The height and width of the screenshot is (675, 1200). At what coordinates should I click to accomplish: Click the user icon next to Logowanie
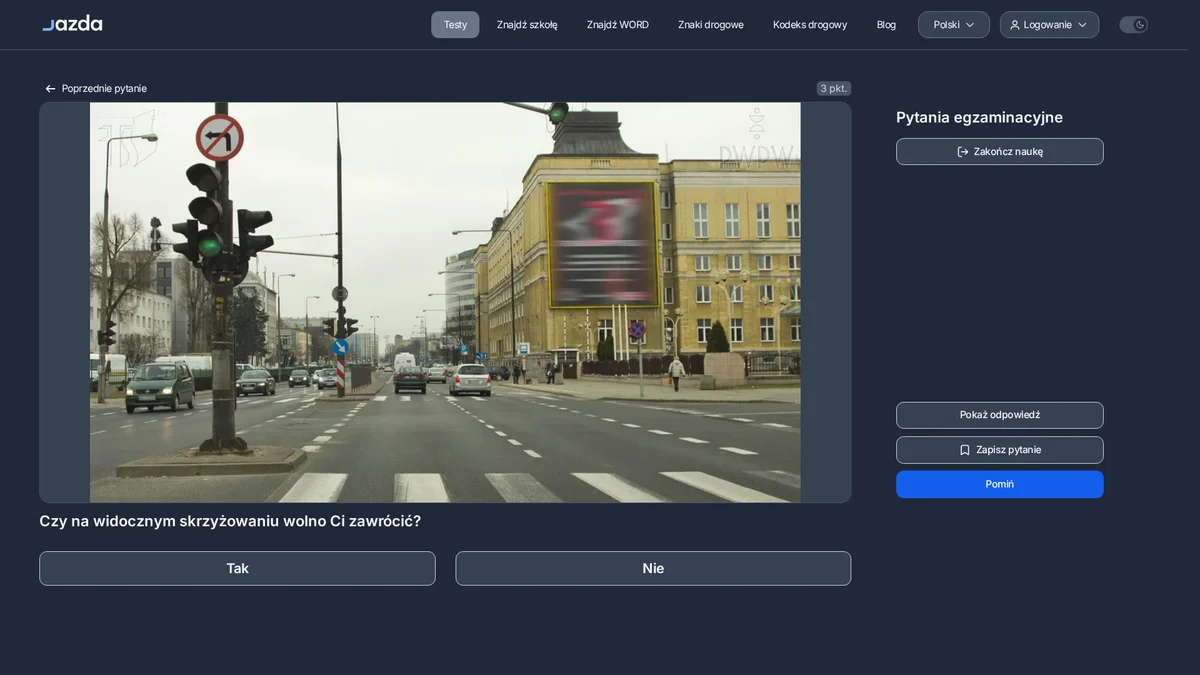[x=1015, y=25]
